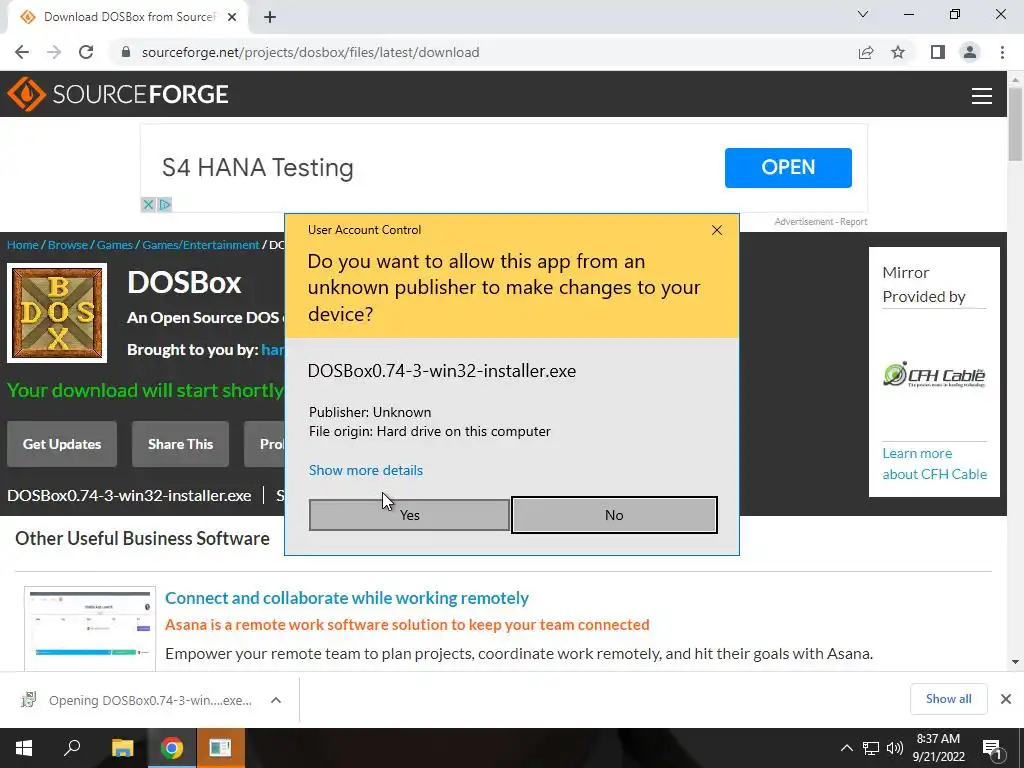
Task: Open tab search chevron in title bar
Action: pos(863,14)
